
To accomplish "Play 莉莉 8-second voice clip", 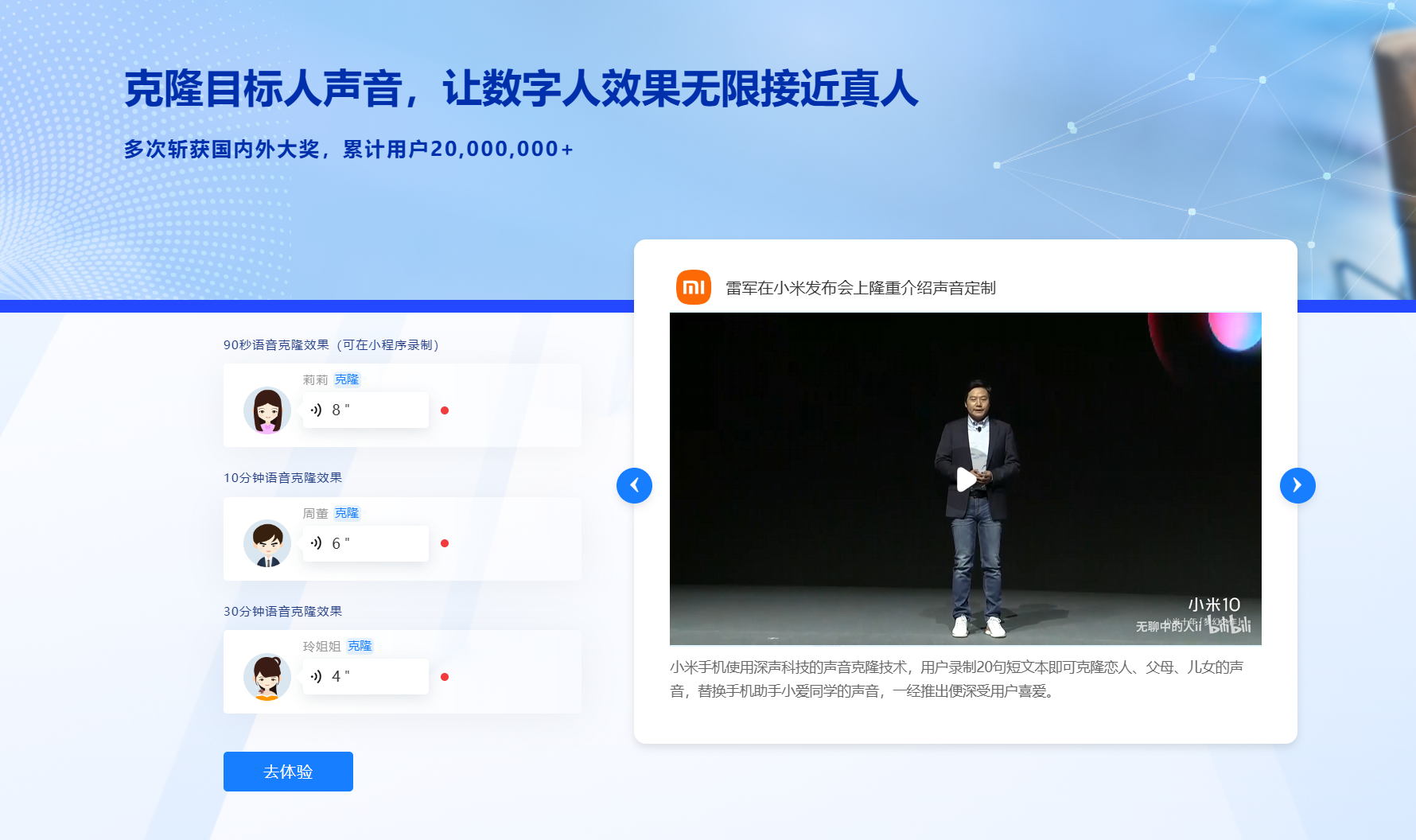I will pyautogui.click(x=366, y=410).
